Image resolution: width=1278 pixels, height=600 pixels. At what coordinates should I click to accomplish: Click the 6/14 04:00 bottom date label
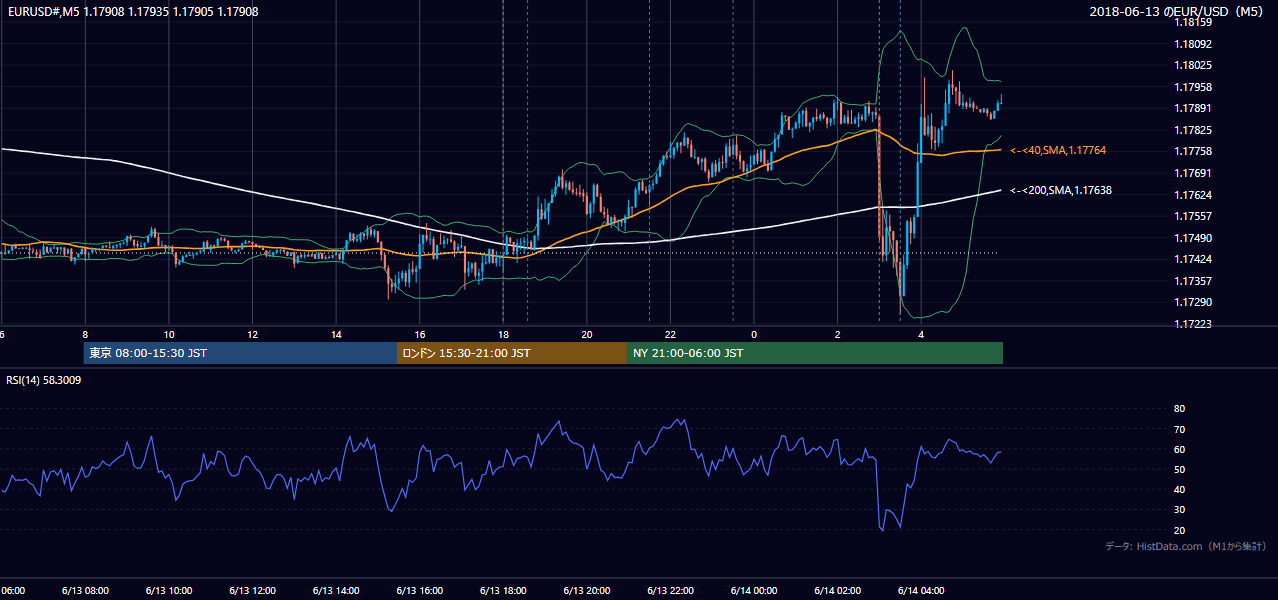921,590
